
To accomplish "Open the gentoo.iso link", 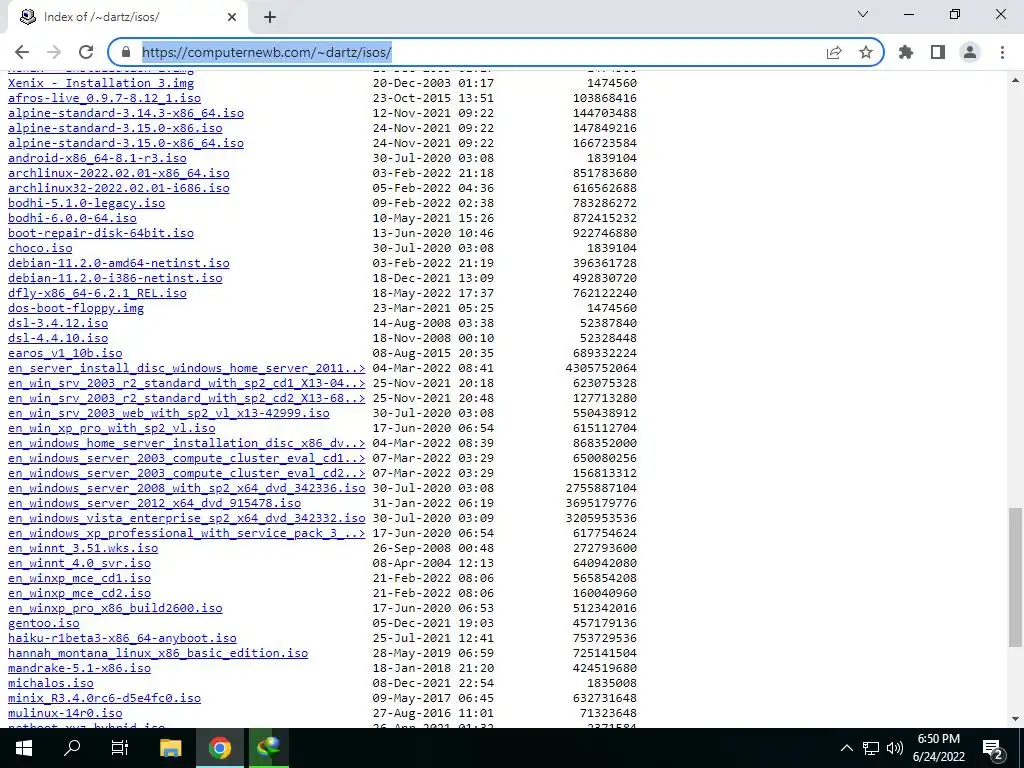I will click(x=44, y=624).
